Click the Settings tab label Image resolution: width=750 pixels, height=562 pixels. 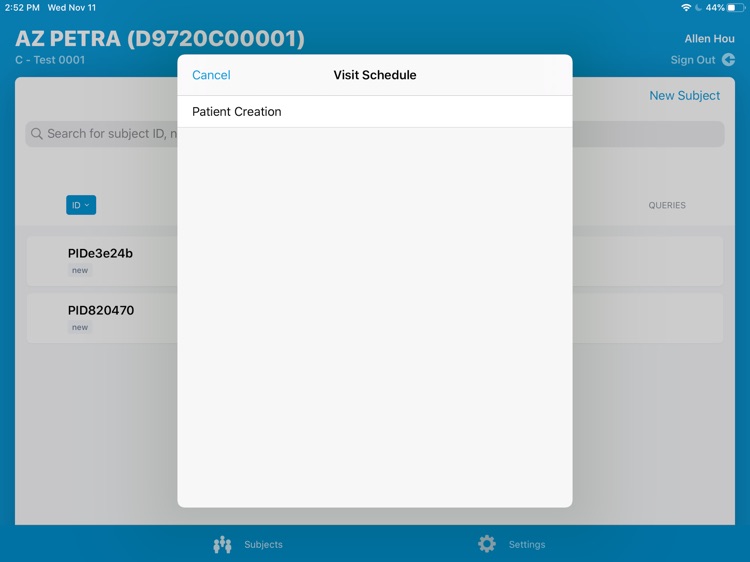tap(527, 544)
